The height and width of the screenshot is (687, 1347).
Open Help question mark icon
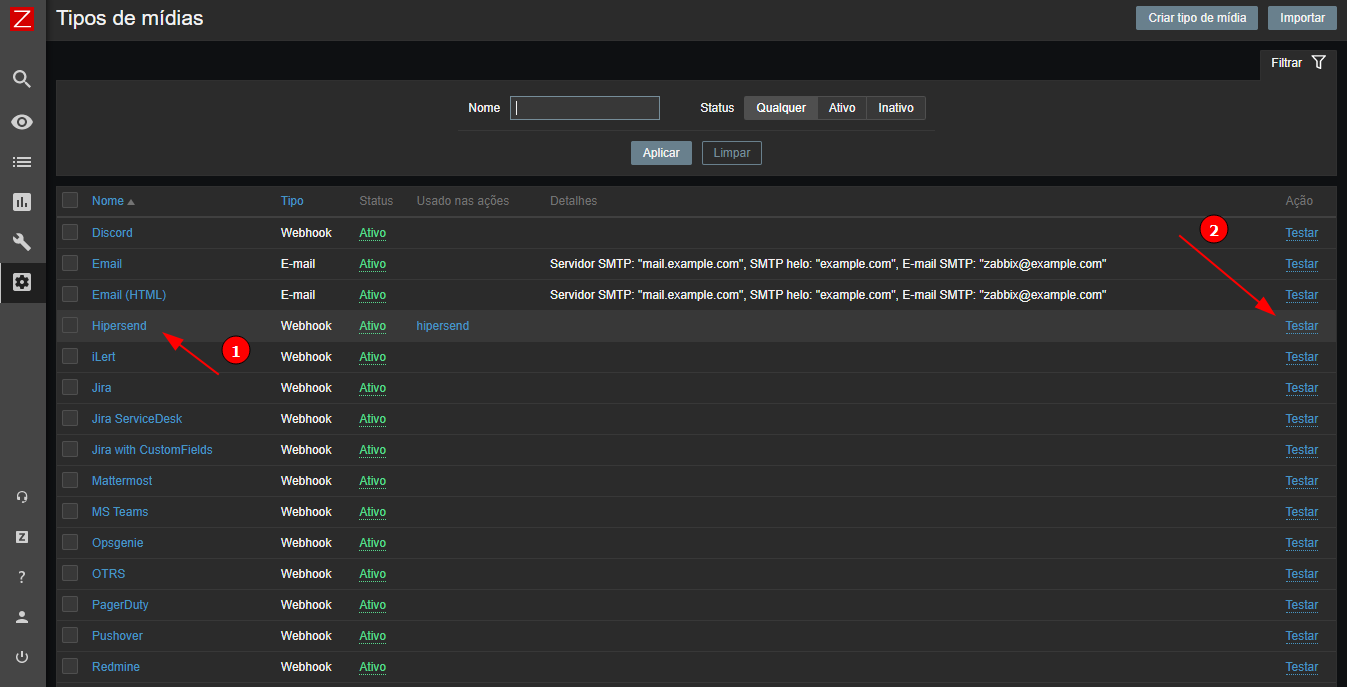point(22,577)
